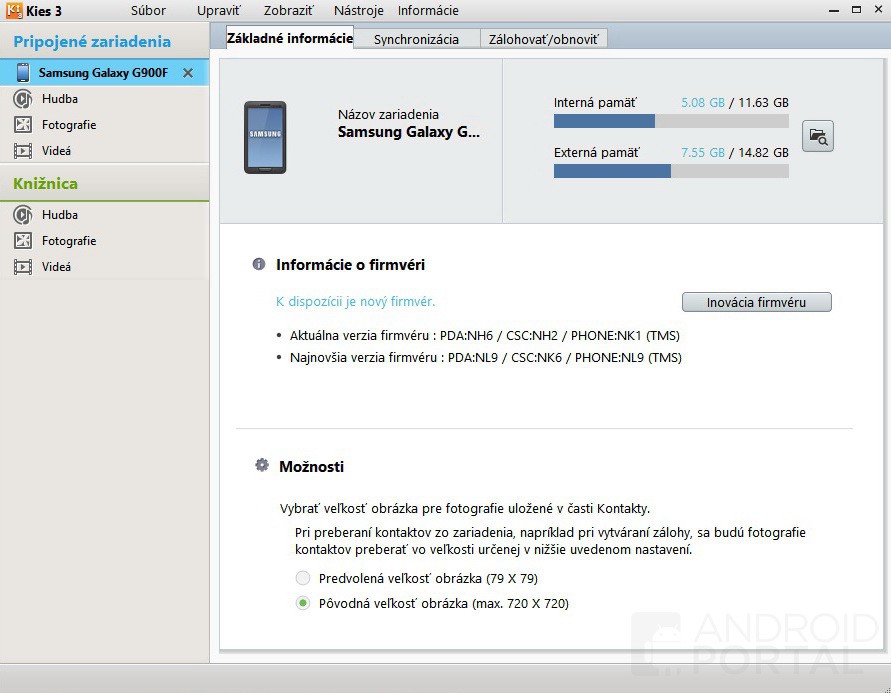Switch to the Synchronizácia tab
Image resolution: width=891 pixels, height=693 pixels.
(x=416, y=39)
